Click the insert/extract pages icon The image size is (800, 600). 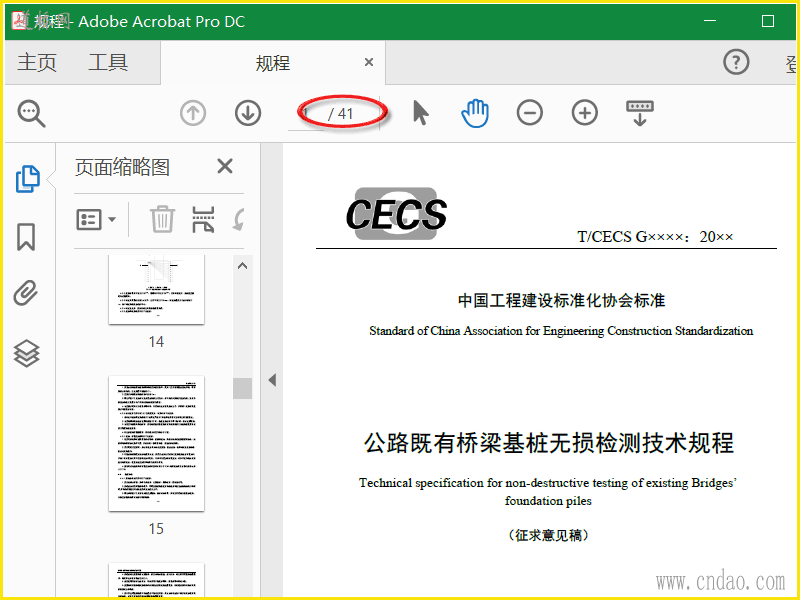click(x=203, y=219)
